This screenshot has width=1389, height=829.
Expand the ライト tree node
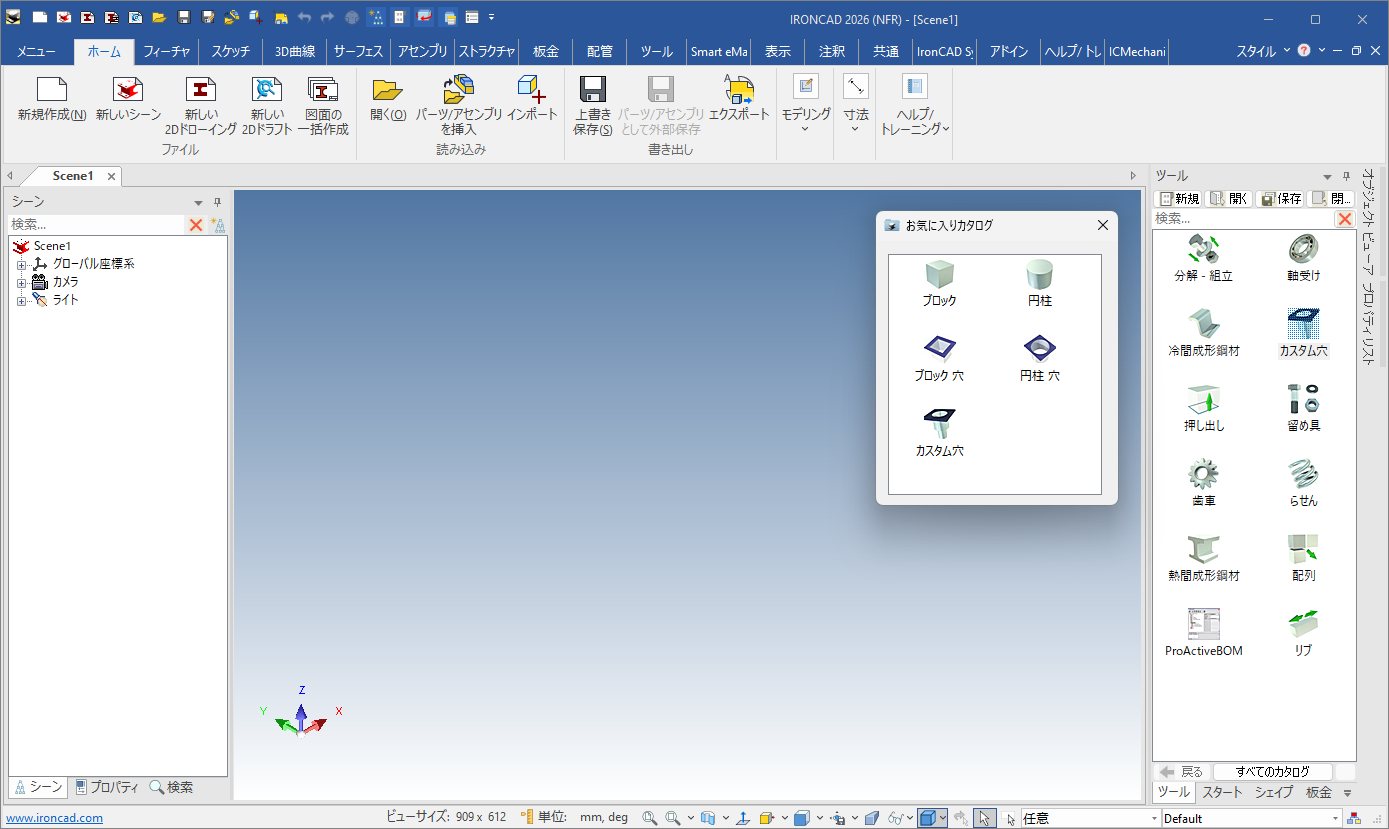tap(21, 301)
